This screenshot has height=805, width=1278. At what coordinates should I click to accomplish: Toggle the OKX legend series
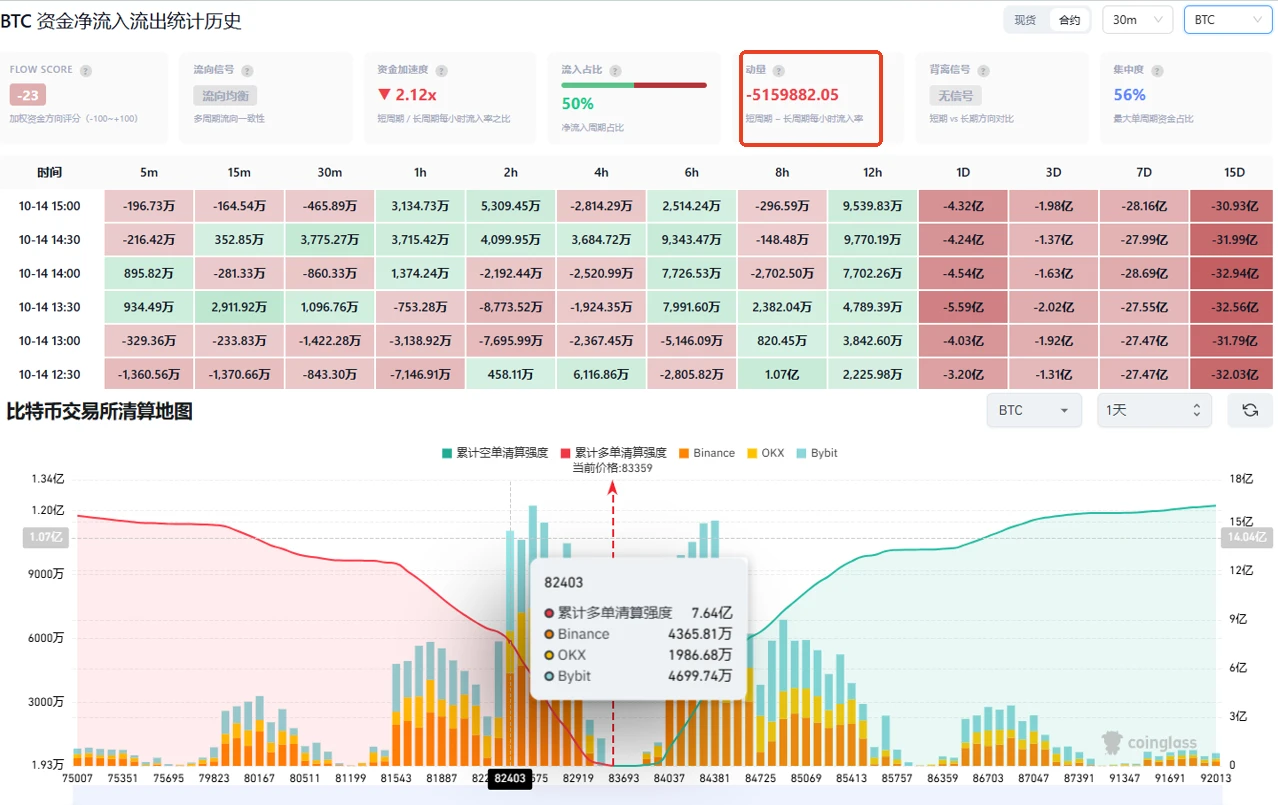[x=765, y=453]
